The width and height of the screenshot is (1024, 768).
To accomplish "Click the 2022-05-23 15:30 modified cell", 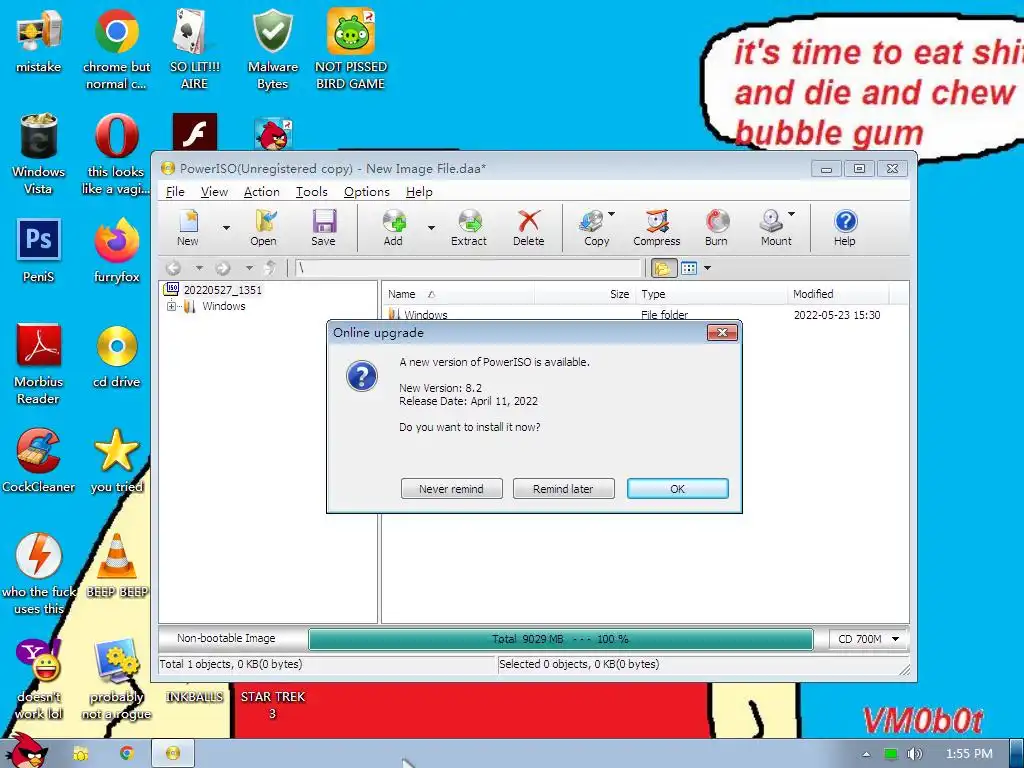I will coord(837,315).
